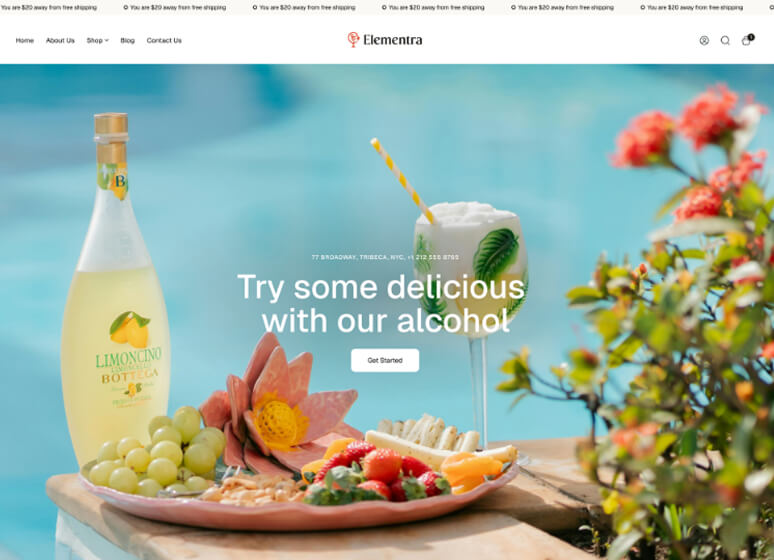The image size is (774, 560).
Task: Click the Elementra rose logo icon
Action: [x=353, y=40]
